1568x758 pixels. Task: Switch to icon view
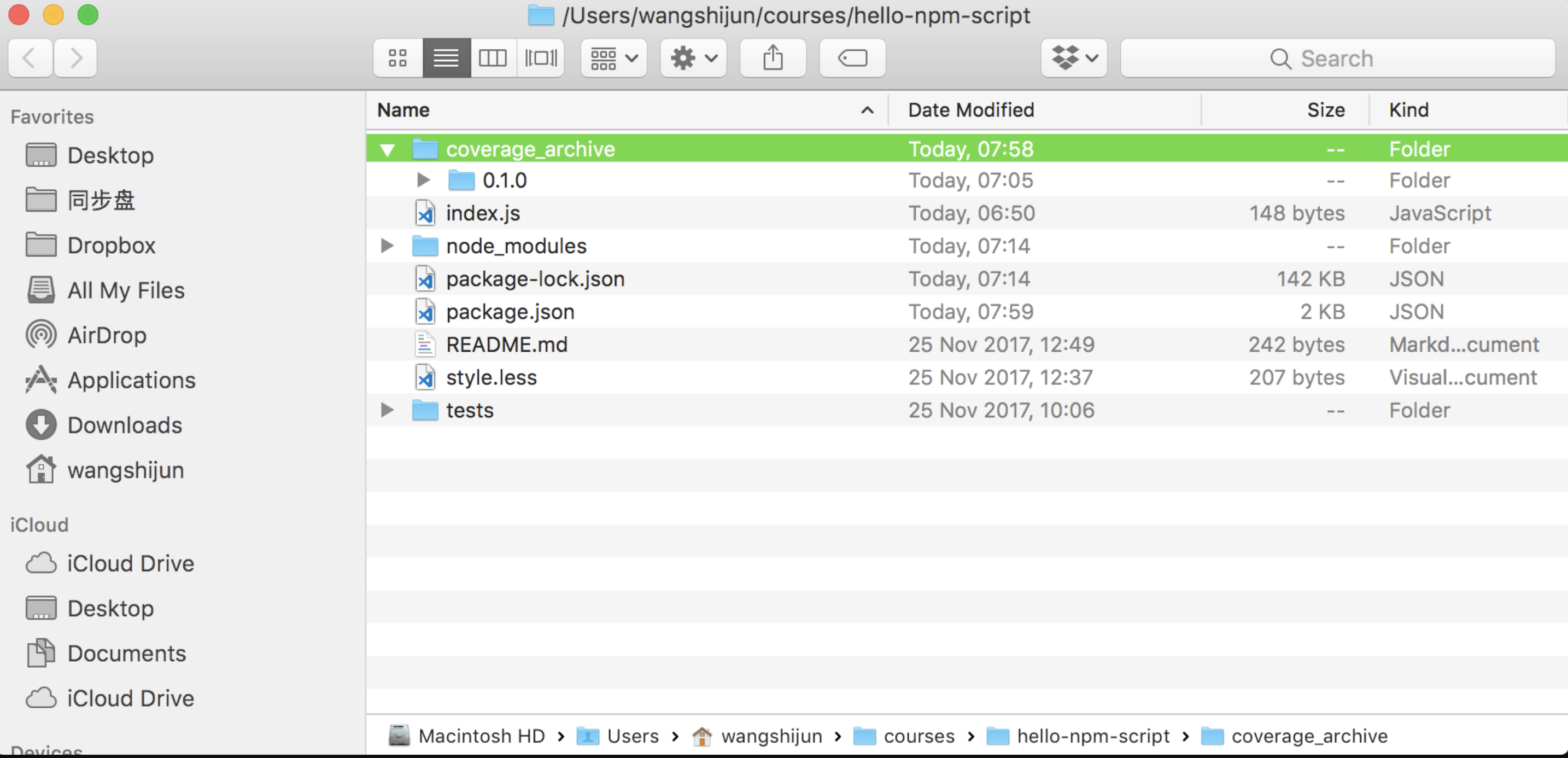click(x=397, y=59)
